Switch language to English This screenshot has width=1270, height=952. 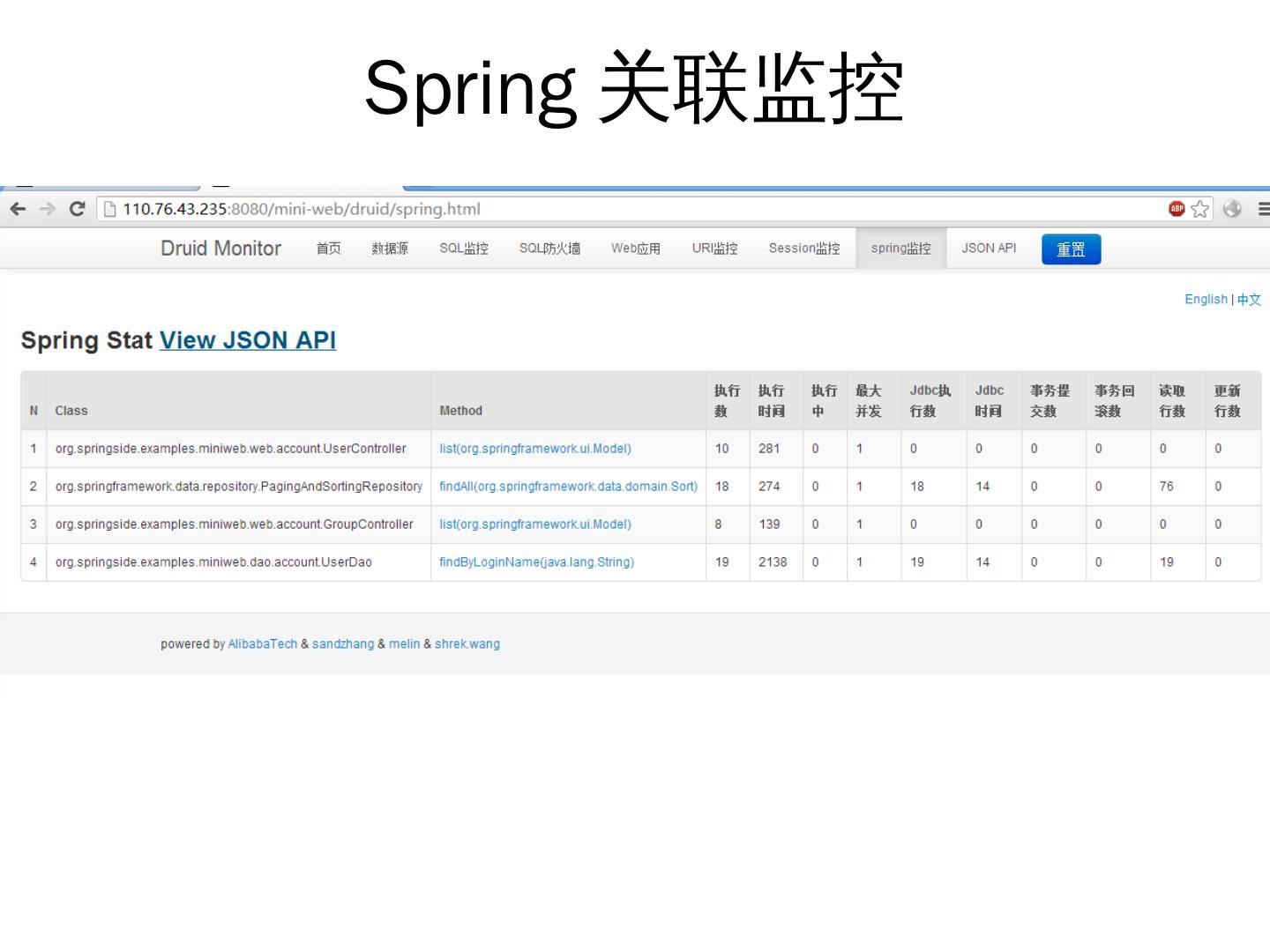1206,300
